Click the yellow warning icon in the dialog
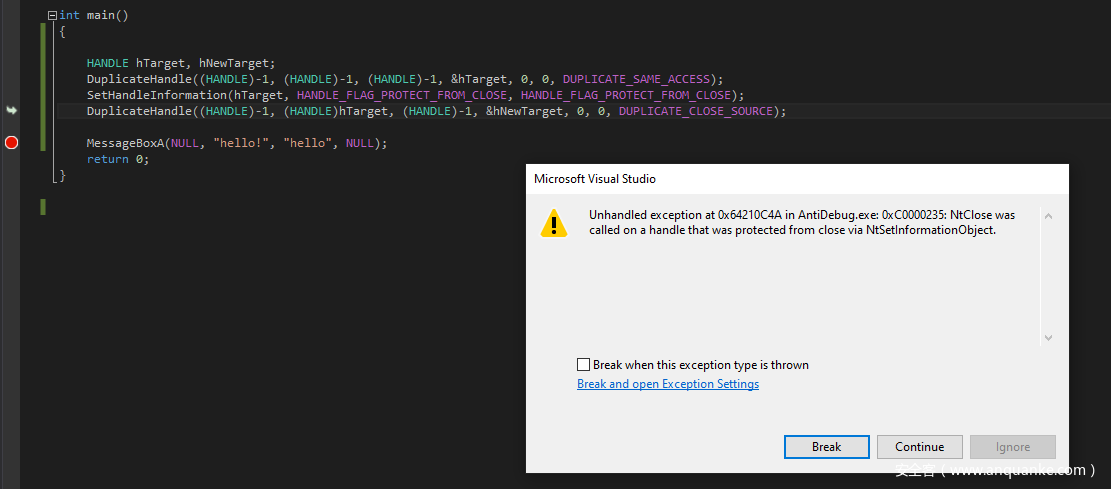Screen dimensions: 1111x489 click(553, 223)
